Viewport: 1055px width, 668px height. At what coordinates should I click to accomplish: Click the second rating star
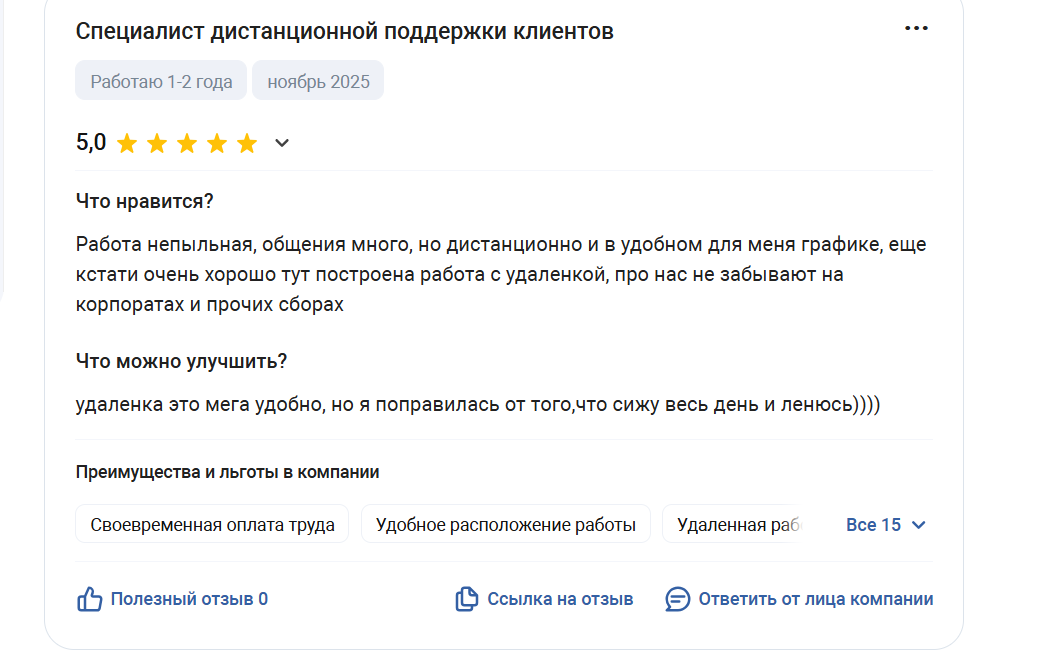coord(157,144)
